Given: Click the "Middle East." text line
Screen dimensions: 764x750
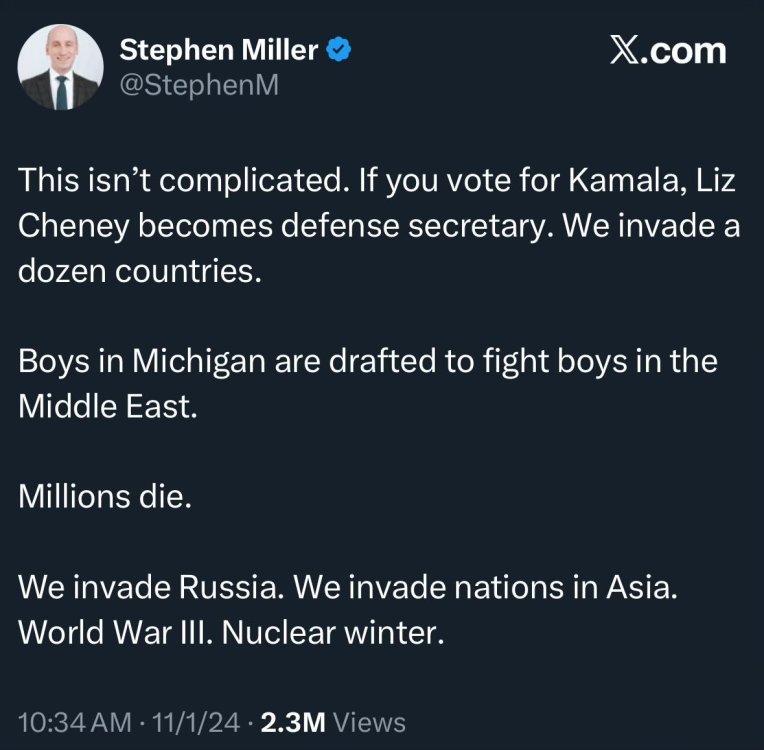Looking at the screenshot, I should (x=103, y=407).
